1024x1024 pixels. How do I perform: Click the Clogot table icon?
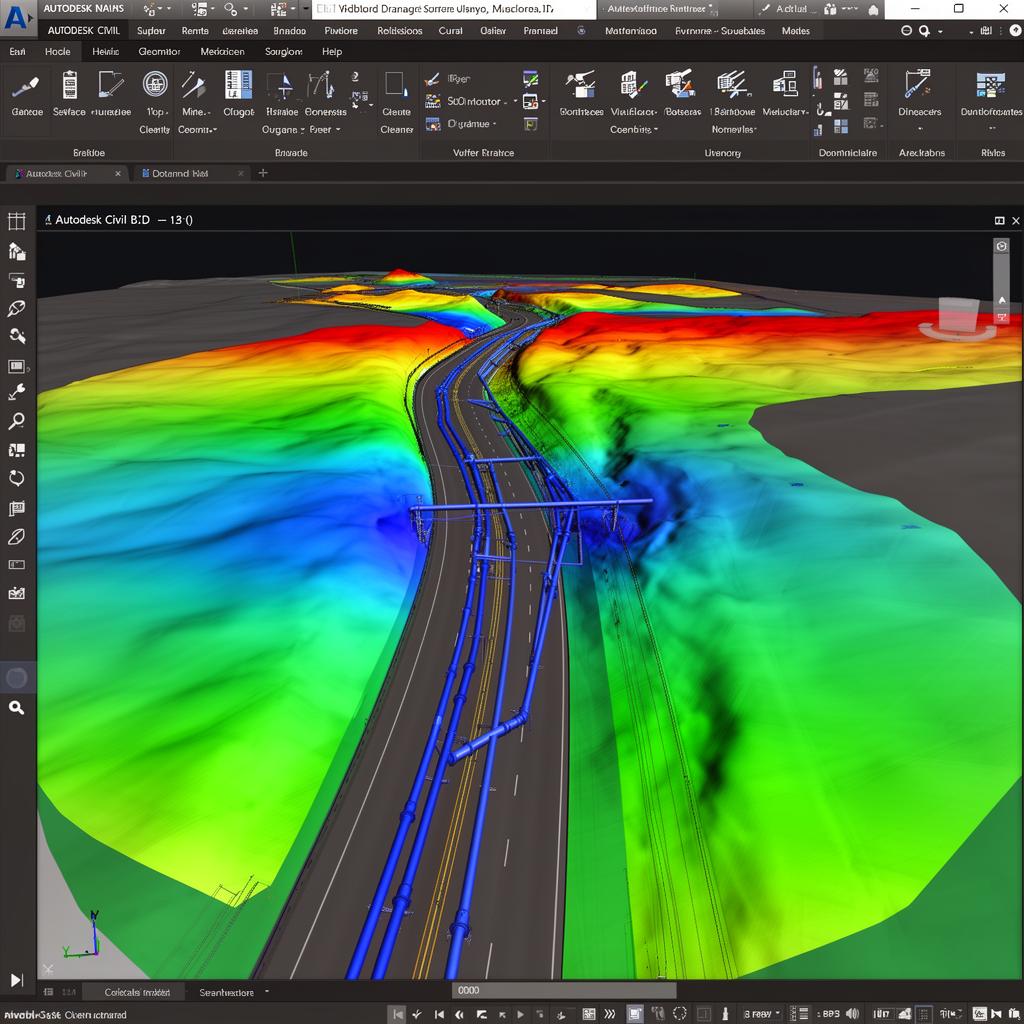[x=238, y=85]
